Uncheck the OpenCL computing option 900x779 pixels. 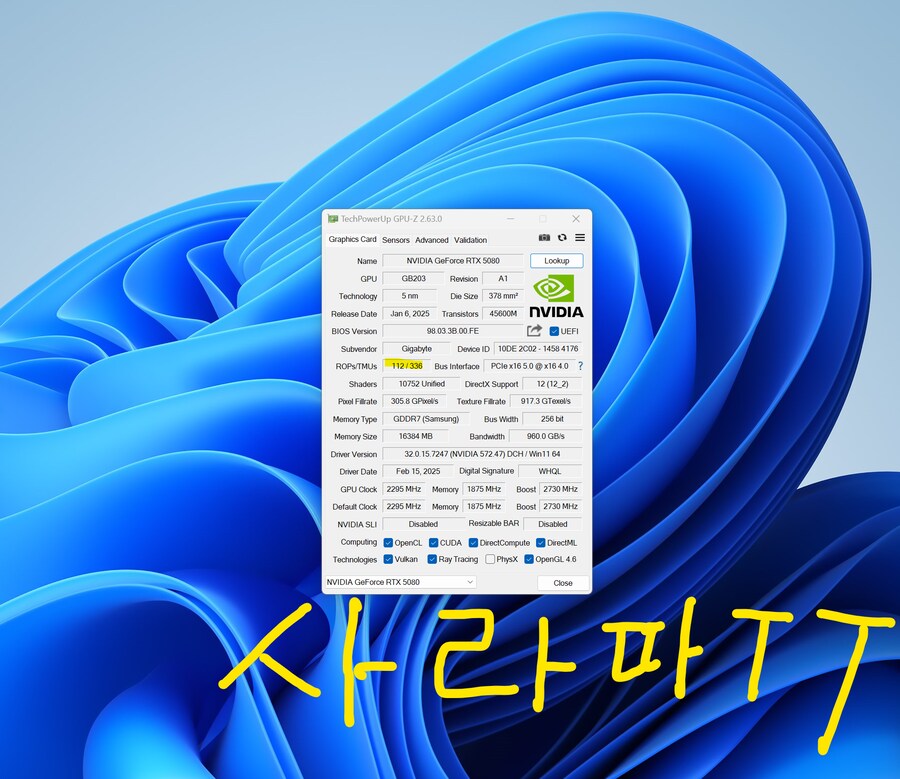388,542
